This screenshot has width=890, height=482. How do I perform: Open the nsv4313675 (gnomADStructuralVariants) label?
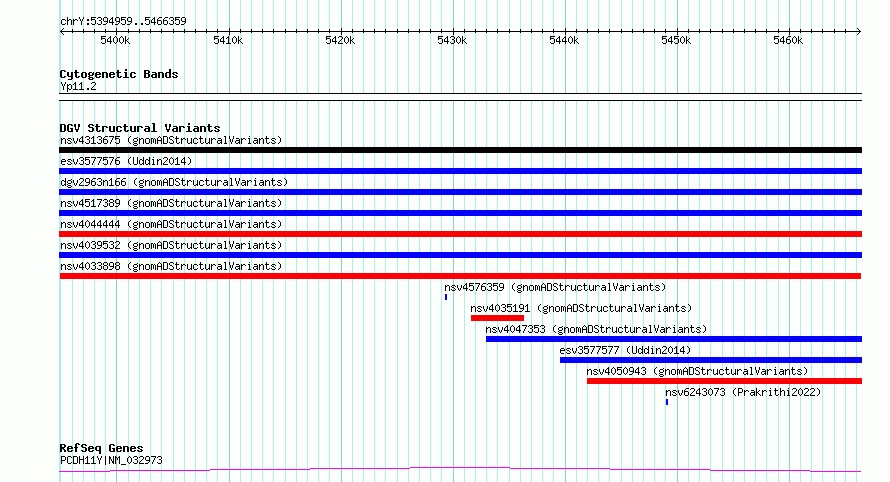coord(171,140)
